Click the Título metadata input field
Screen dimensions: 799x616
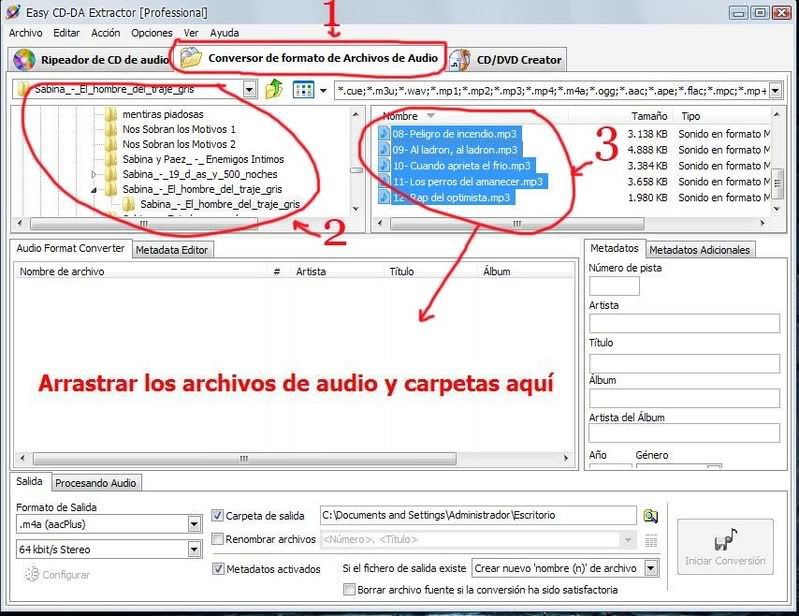click(684, 364)
